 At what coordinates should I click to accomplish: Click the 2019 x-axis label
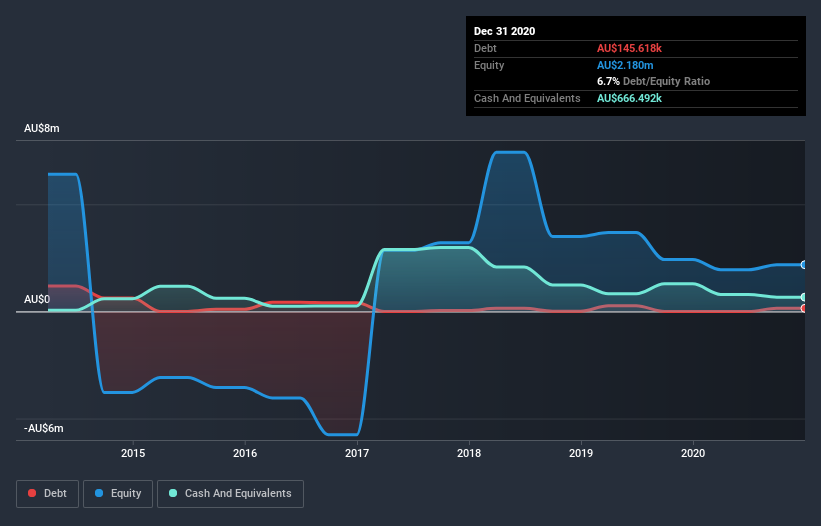tap(581, 453)
